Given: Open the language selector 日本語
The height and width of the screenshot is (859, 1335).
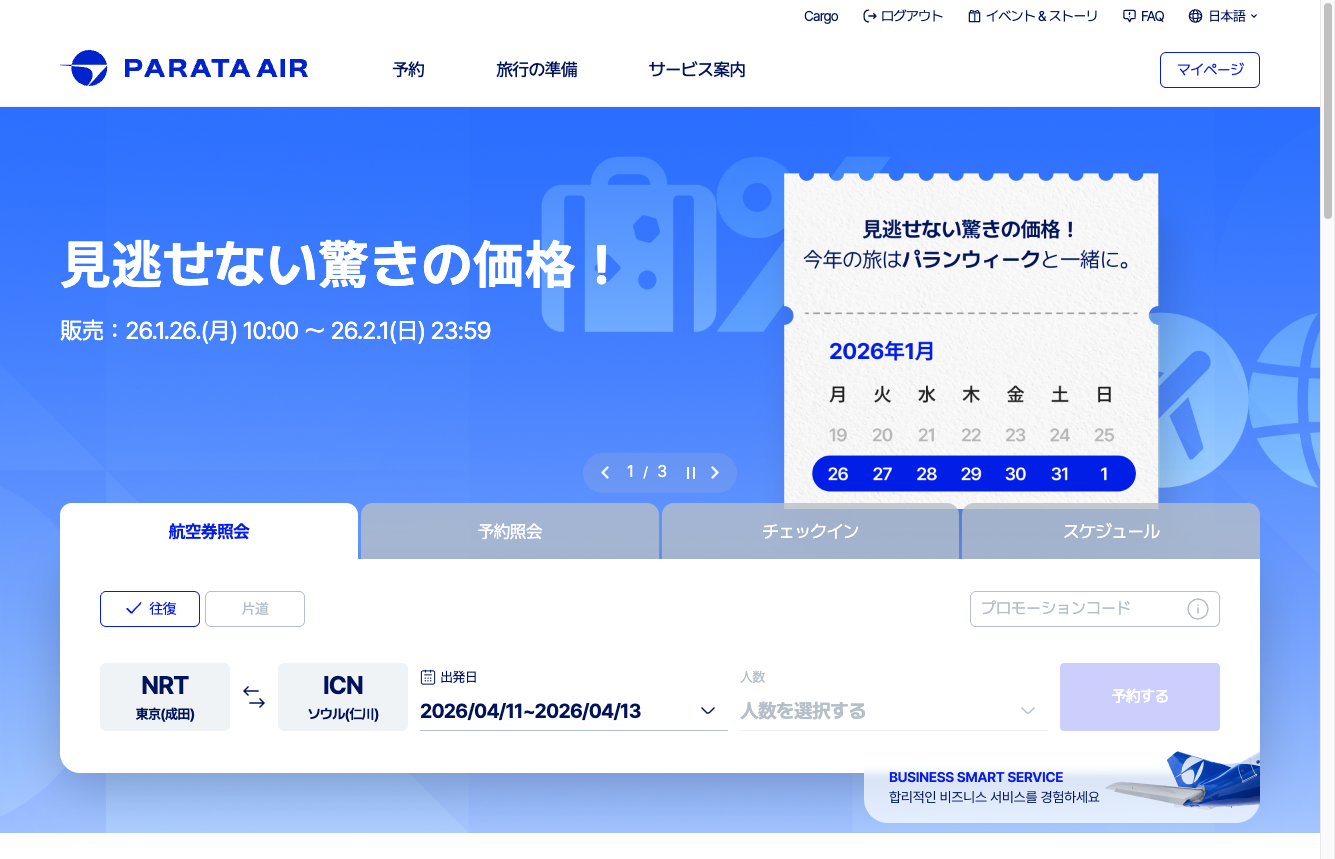Looking at the screenshot, I should coord(1223,16).
